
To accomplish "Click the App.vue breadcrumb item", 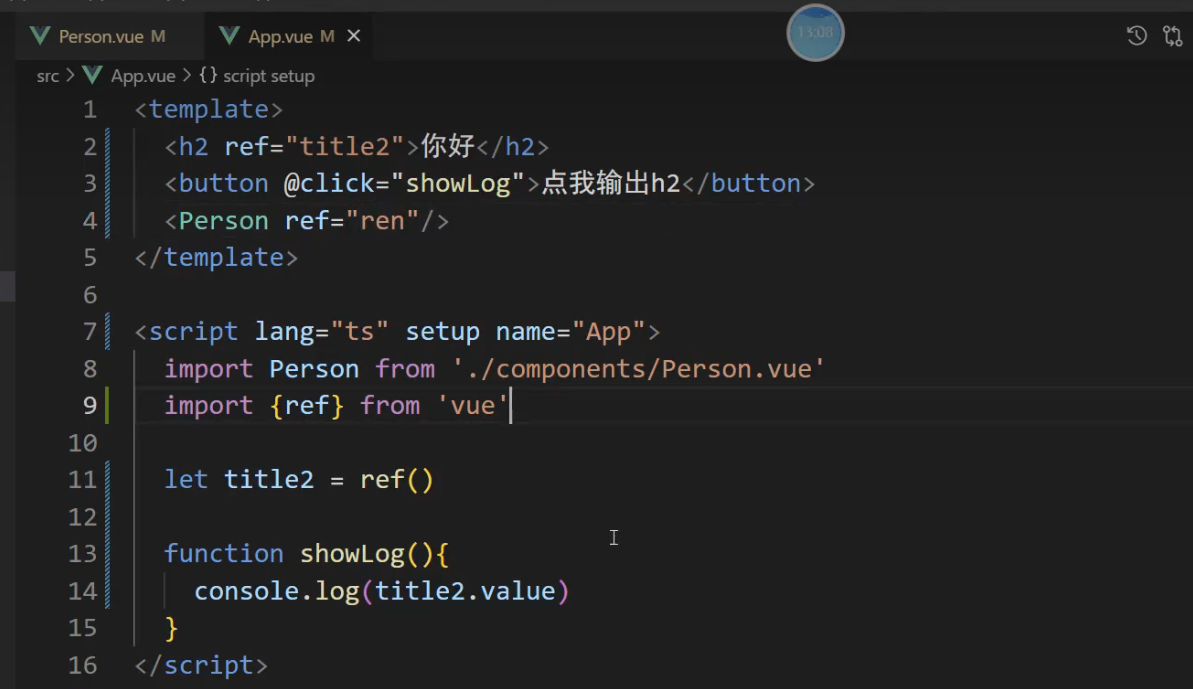I will (143, 76).
